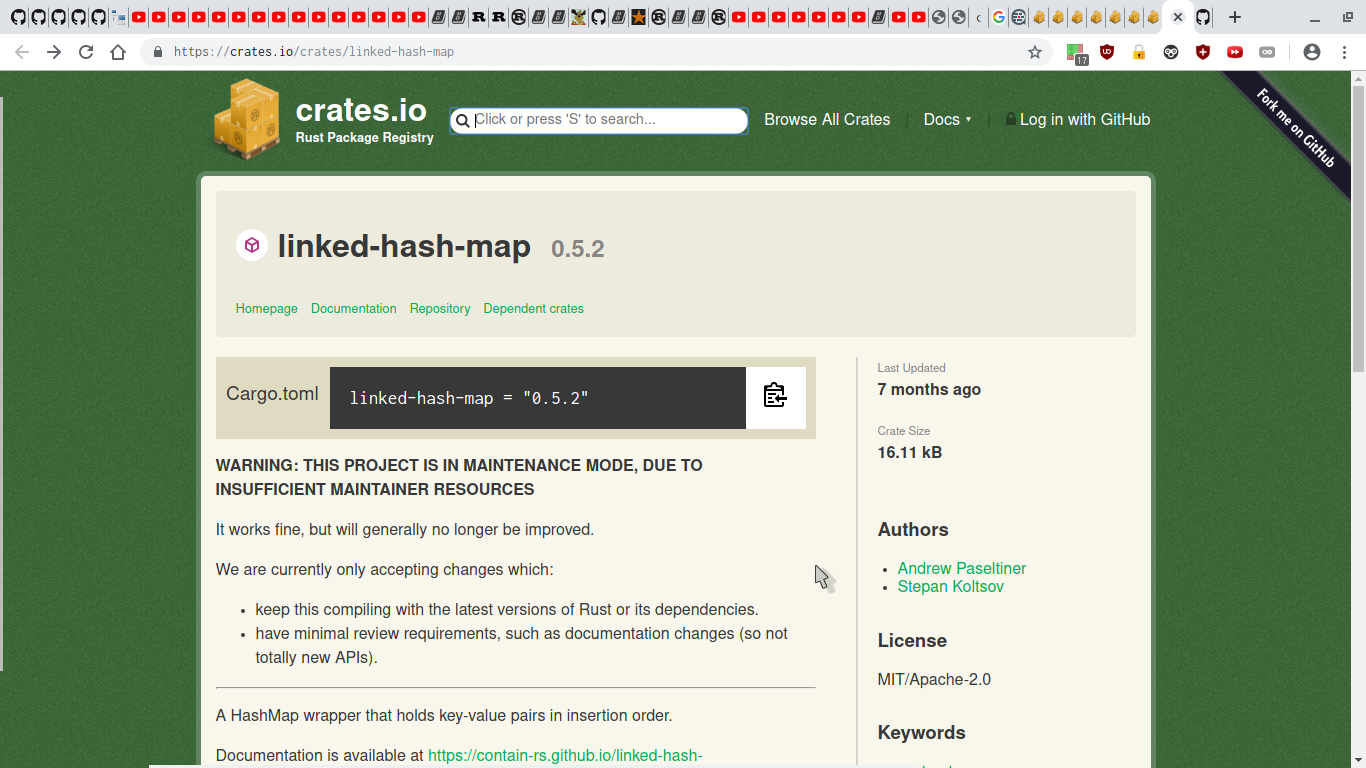Open the browser home page icon
Viewport: 1366px width, 768px height.
118,52
